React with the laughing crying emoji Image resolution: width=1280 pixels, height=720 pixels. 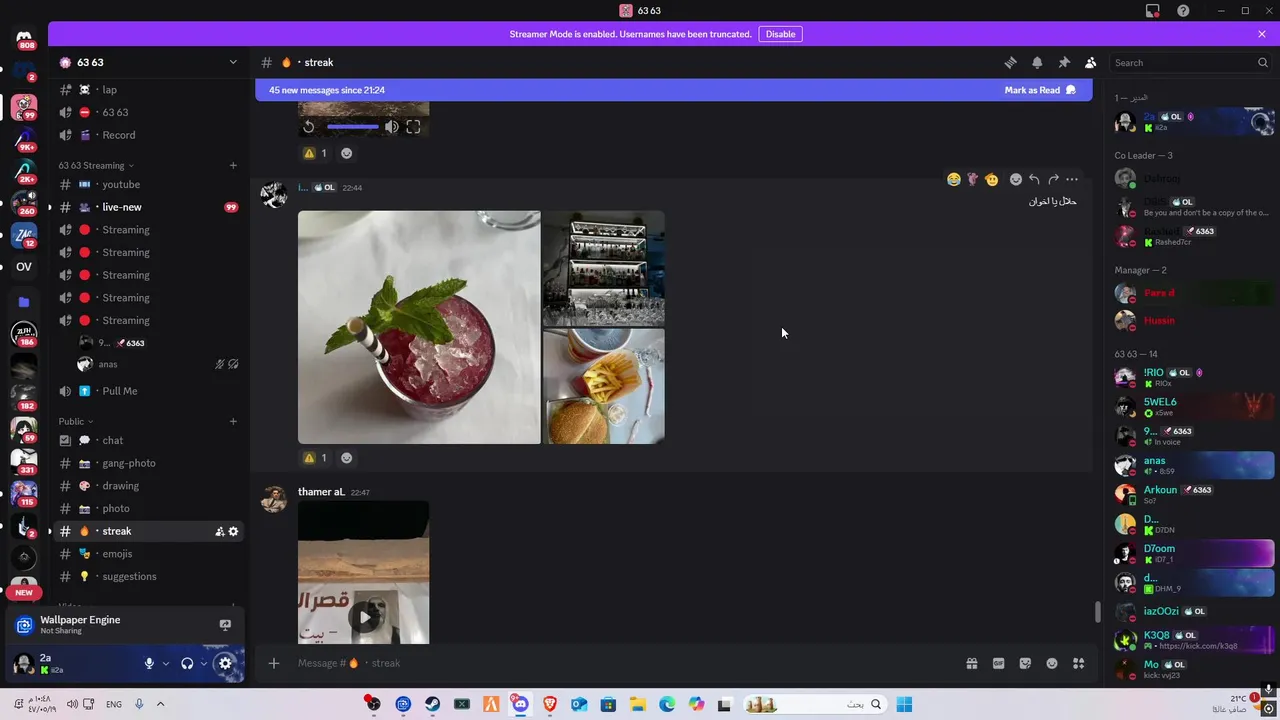click(x=954, y=179)
